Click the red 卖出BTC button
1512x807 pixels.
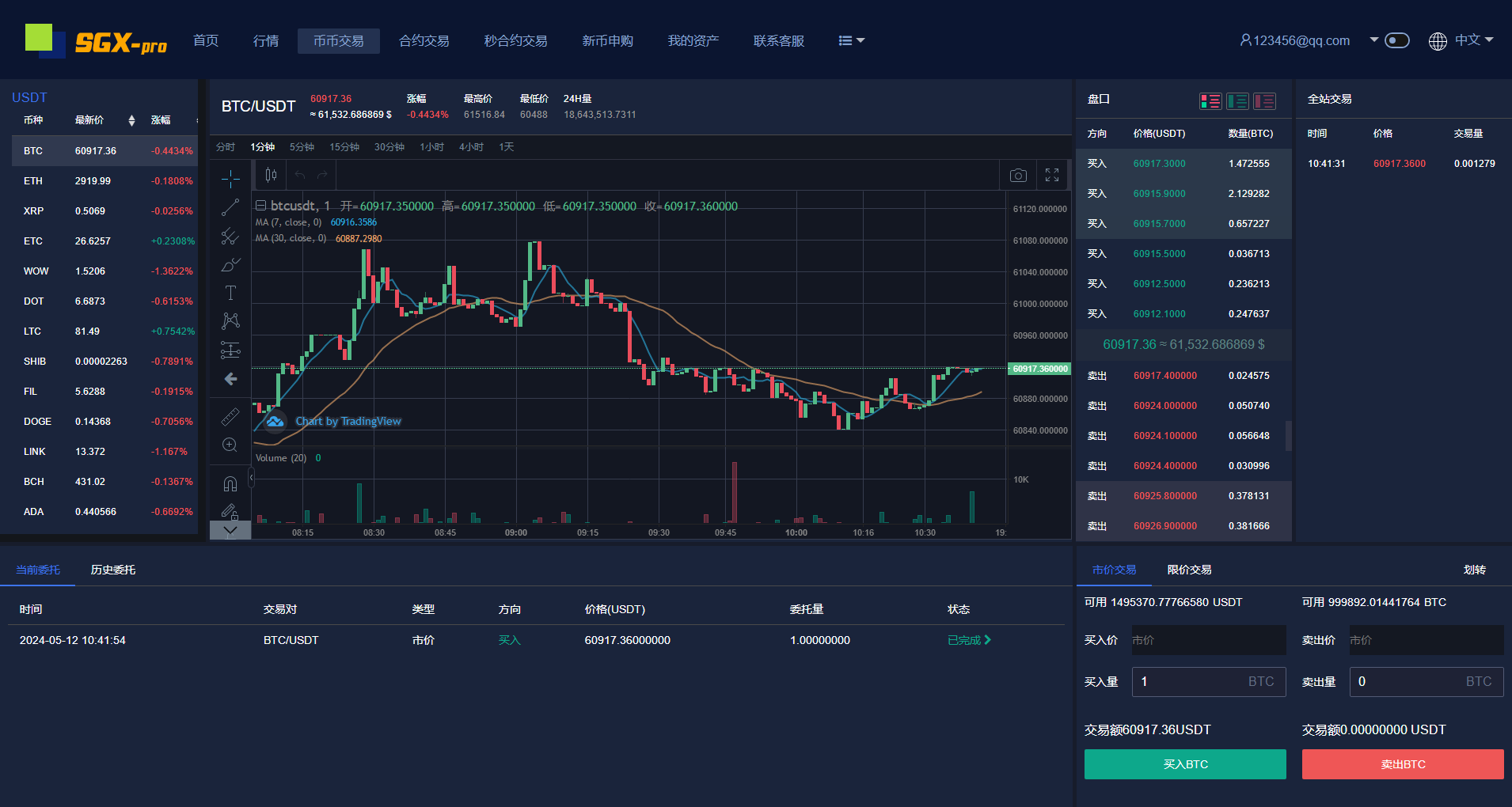point(1403,764)
